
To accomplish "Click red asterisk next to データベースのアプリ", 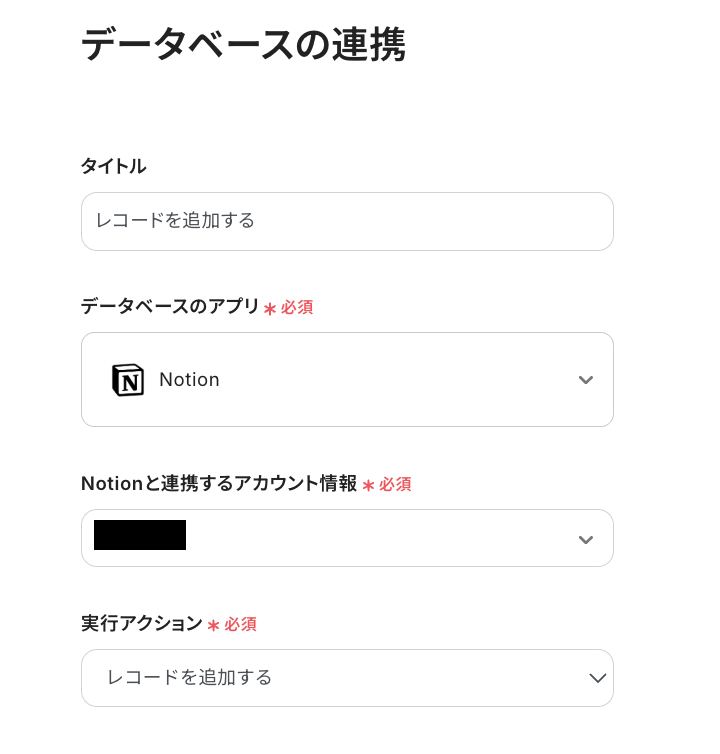I will point(270,309).
